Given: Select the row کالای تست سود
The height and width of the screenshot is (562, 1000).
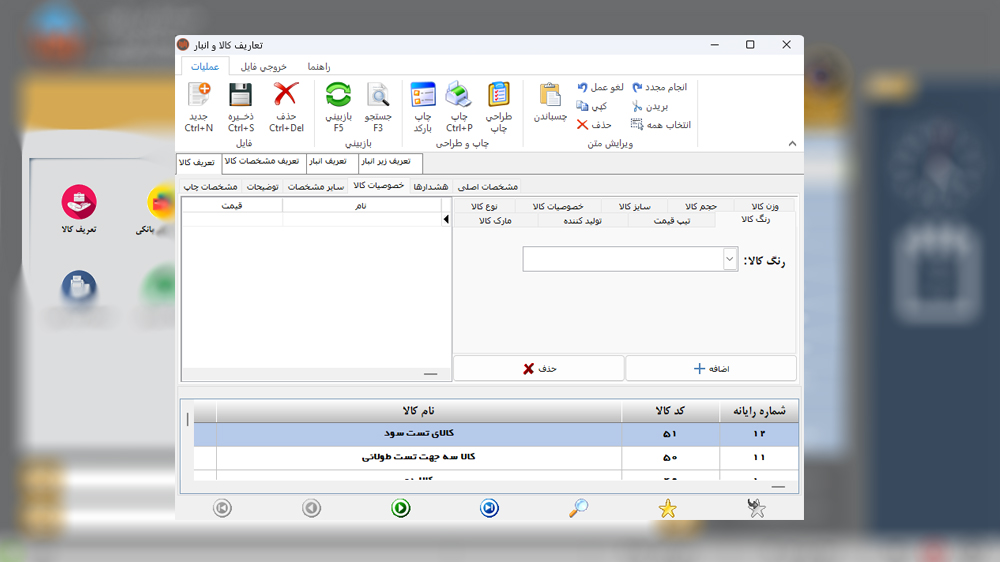Looking at the screenshot, I should tap(418, 434).
